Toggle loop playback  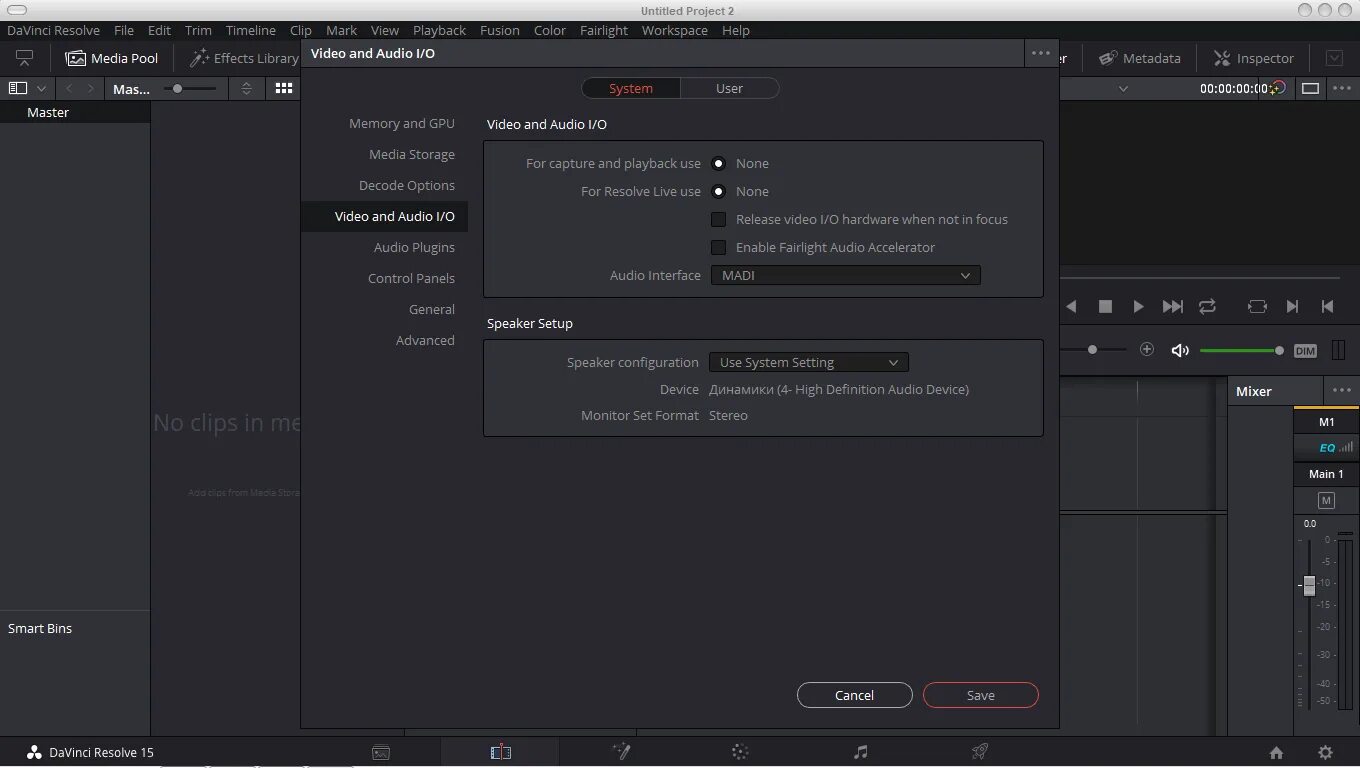click(1207, 306)
